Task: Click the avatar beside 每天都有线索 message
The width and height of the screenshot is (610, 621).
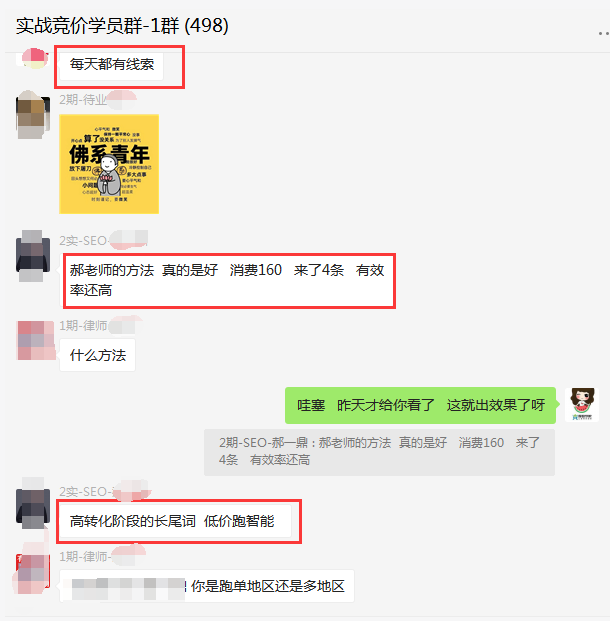Action: [34, 58]
